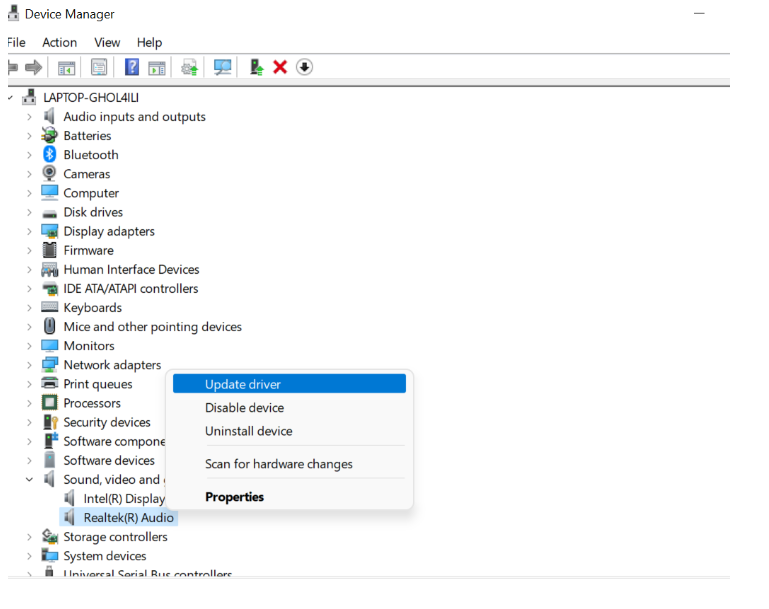Expand the Human Interface Devices chevron
The image size is (769, 609).
coord(29,270)
